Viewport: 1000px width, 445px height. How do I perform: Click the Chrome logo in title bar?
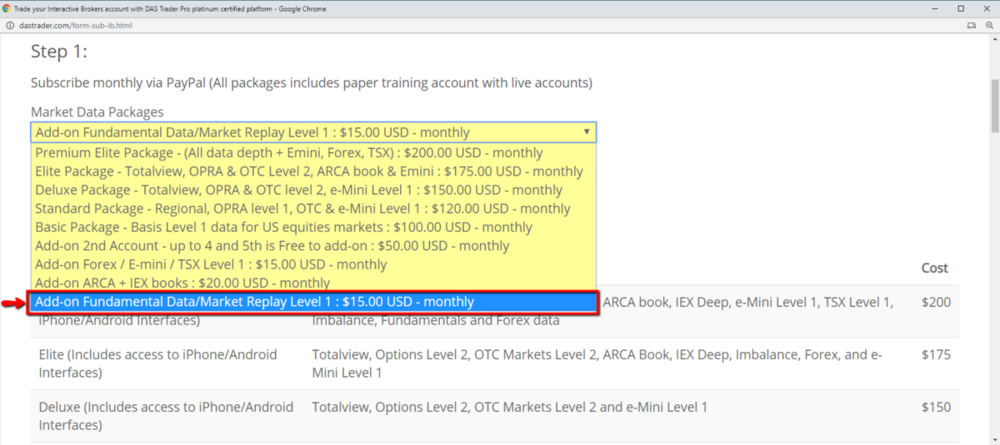(7, 8)
